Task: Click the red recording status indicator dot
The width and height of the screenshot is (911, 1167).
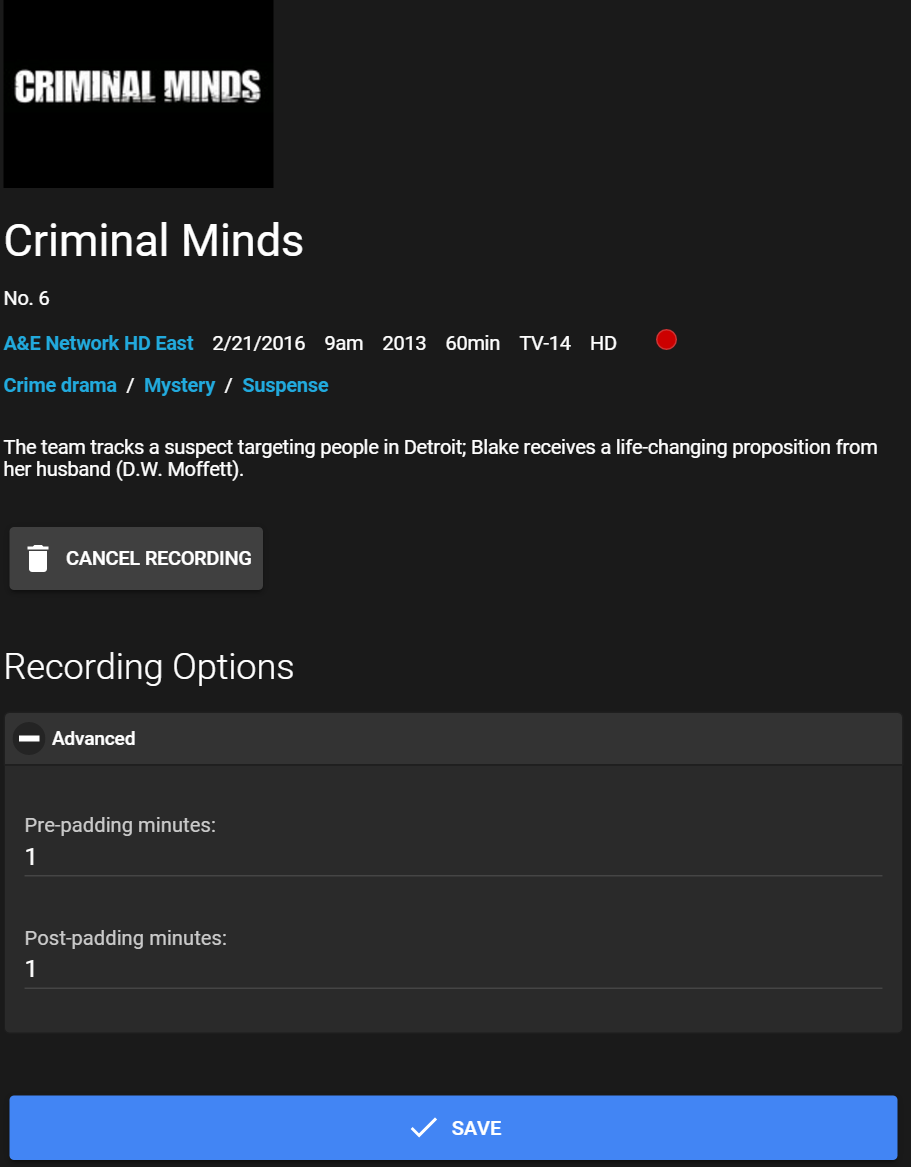Action: pos(666,340)
